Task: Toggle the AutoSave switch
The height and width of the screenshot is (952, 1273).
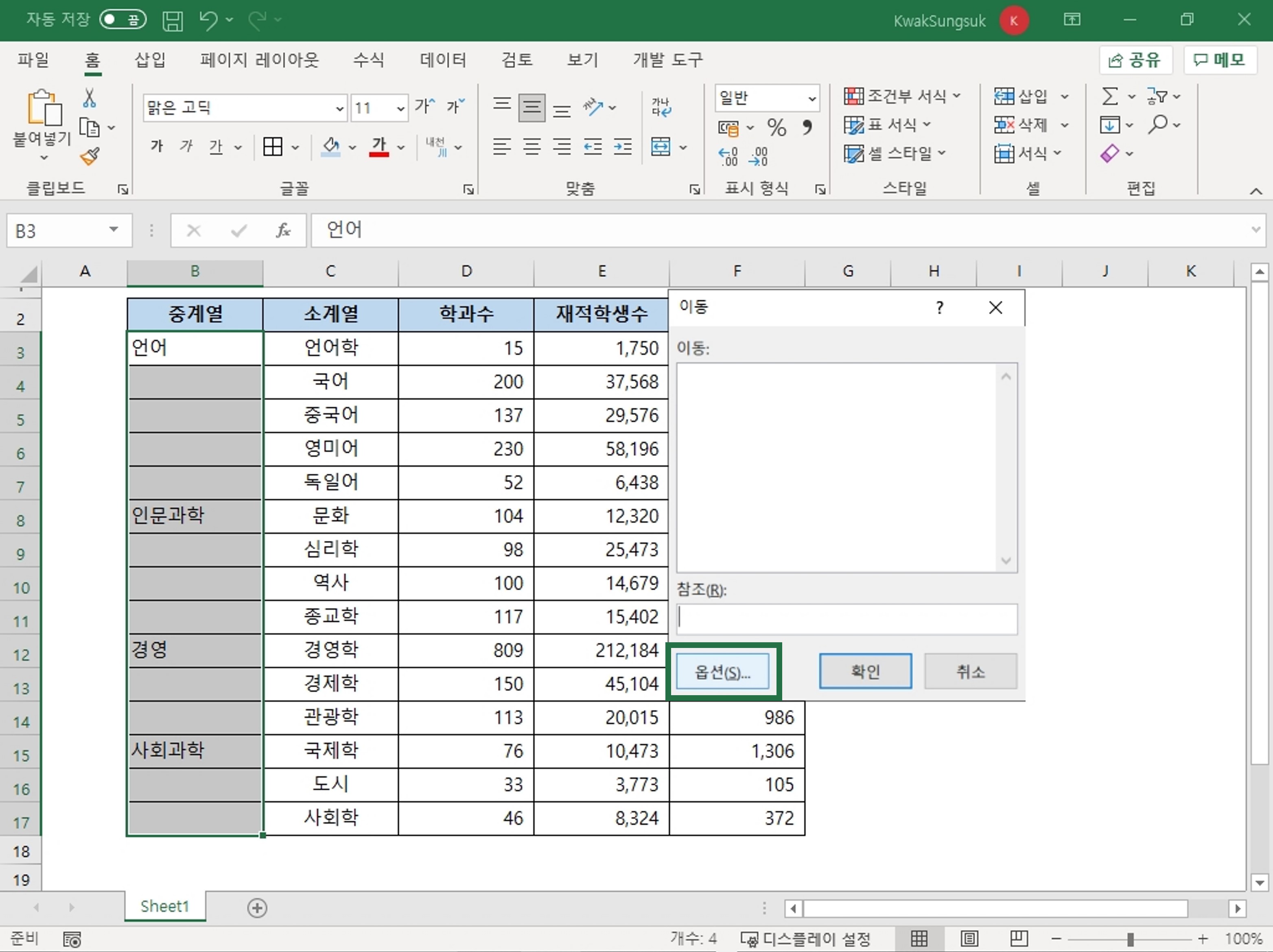Action: pos(122,20)
